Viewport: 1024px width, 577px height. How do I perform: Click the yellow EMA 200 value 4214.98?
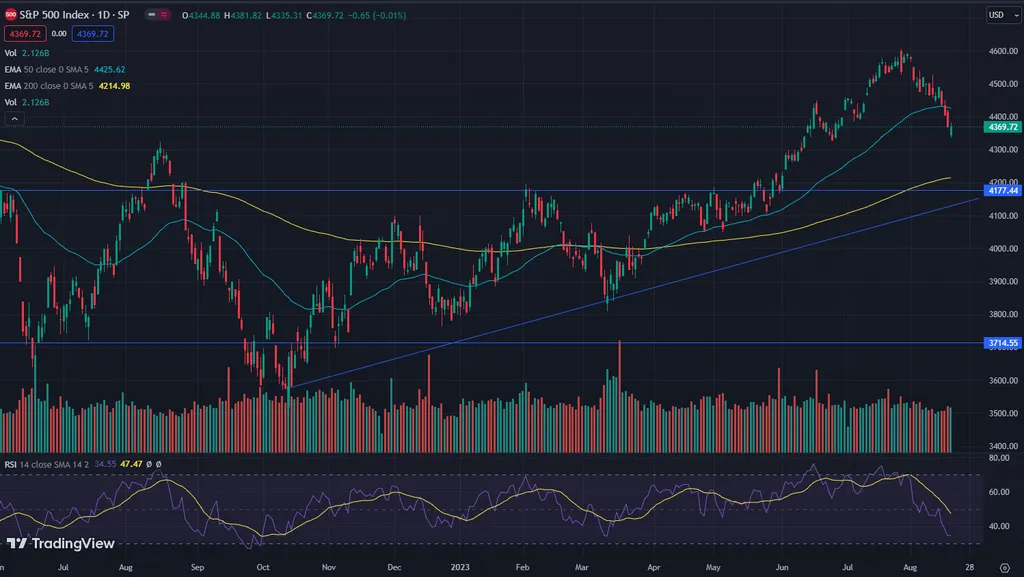pos(112,86)
